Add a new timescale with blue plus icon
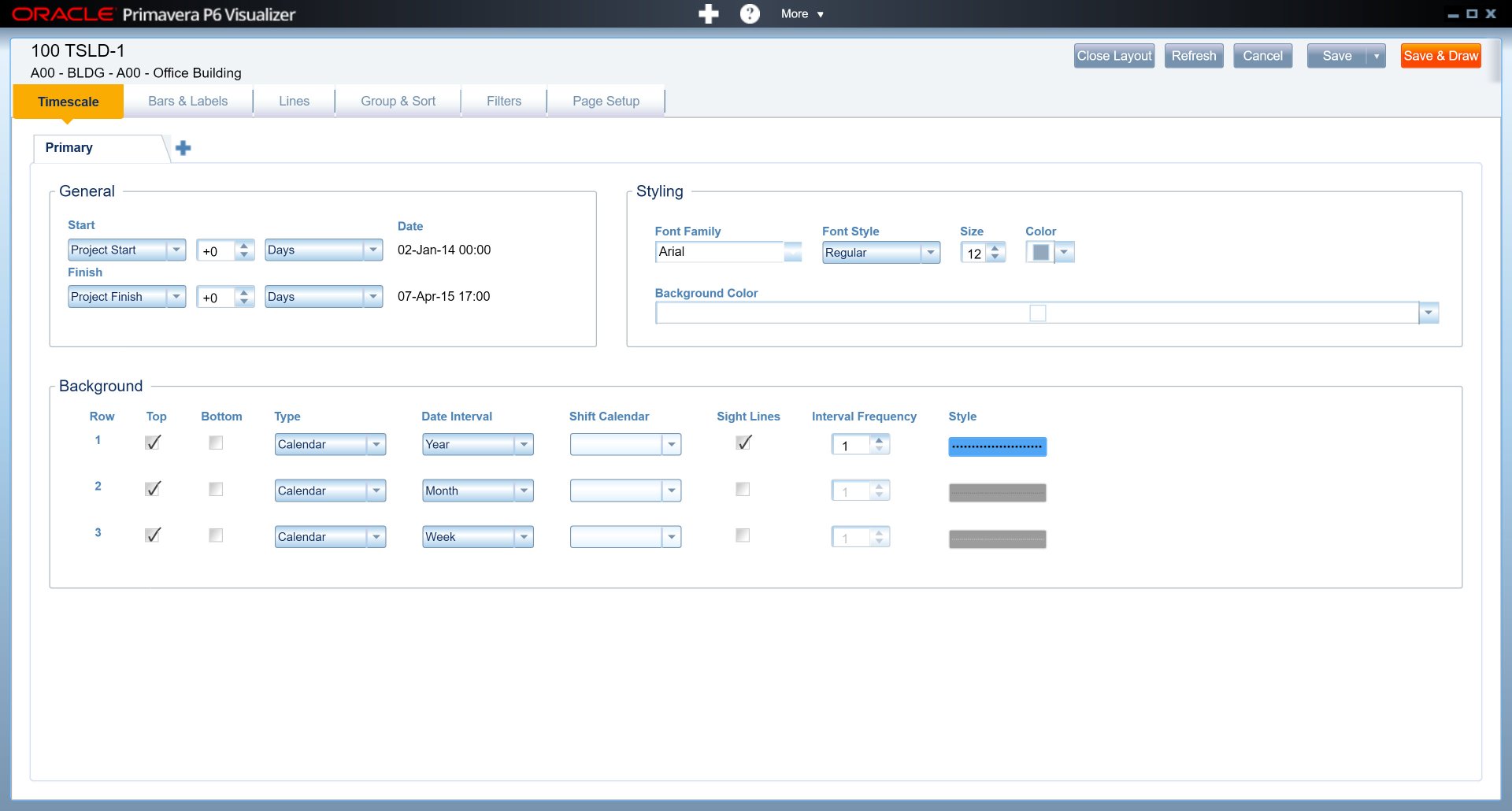 click(x=183, y=148)
